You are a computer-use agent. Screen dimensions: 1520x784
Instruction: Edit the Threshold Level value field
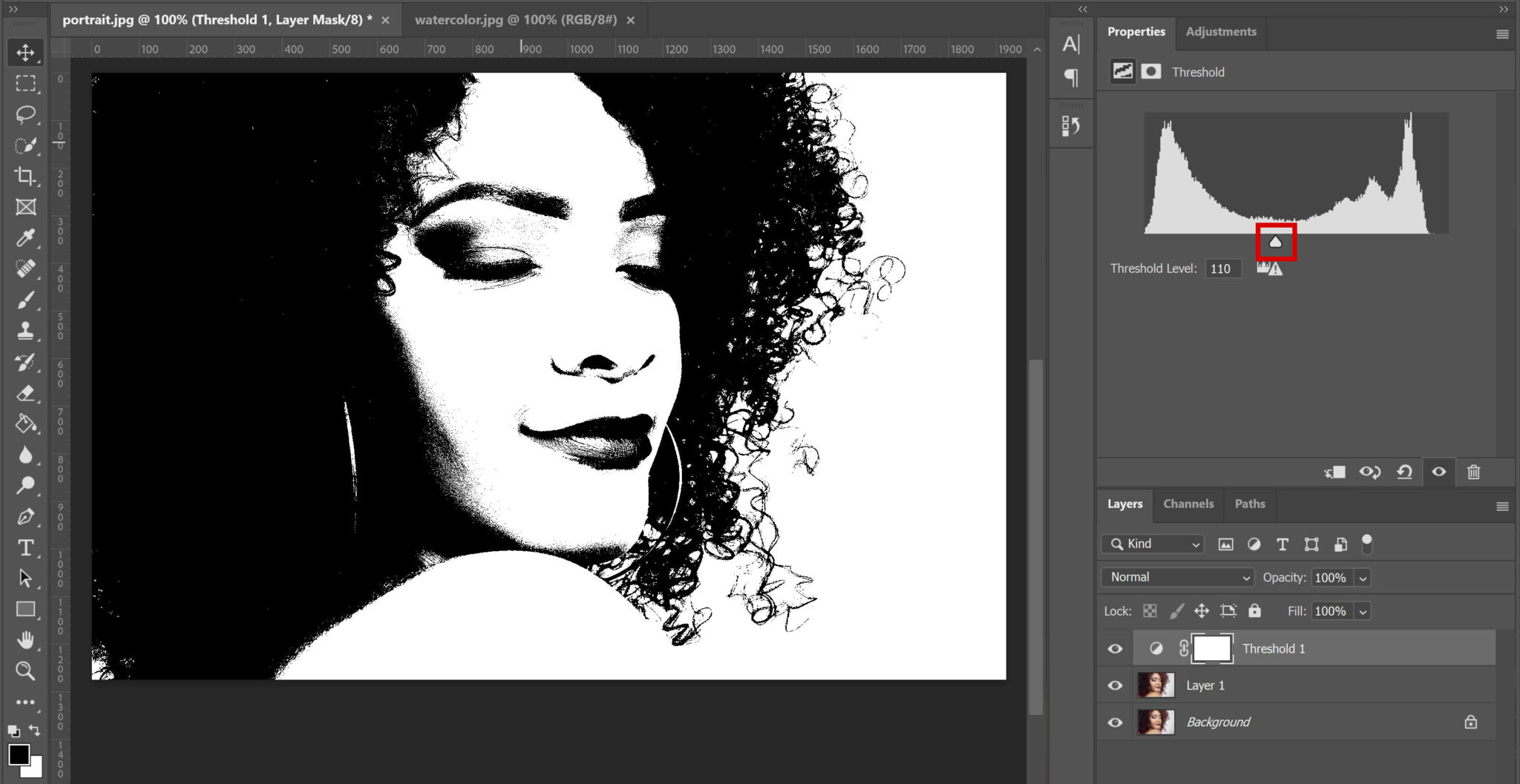tap(1223, 269)
